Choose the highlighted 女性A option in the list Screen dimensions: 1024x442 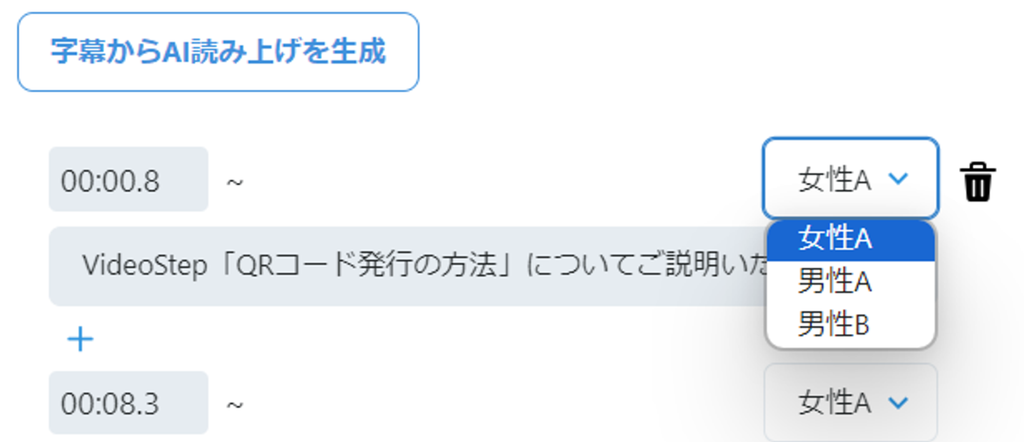(850, 240)
